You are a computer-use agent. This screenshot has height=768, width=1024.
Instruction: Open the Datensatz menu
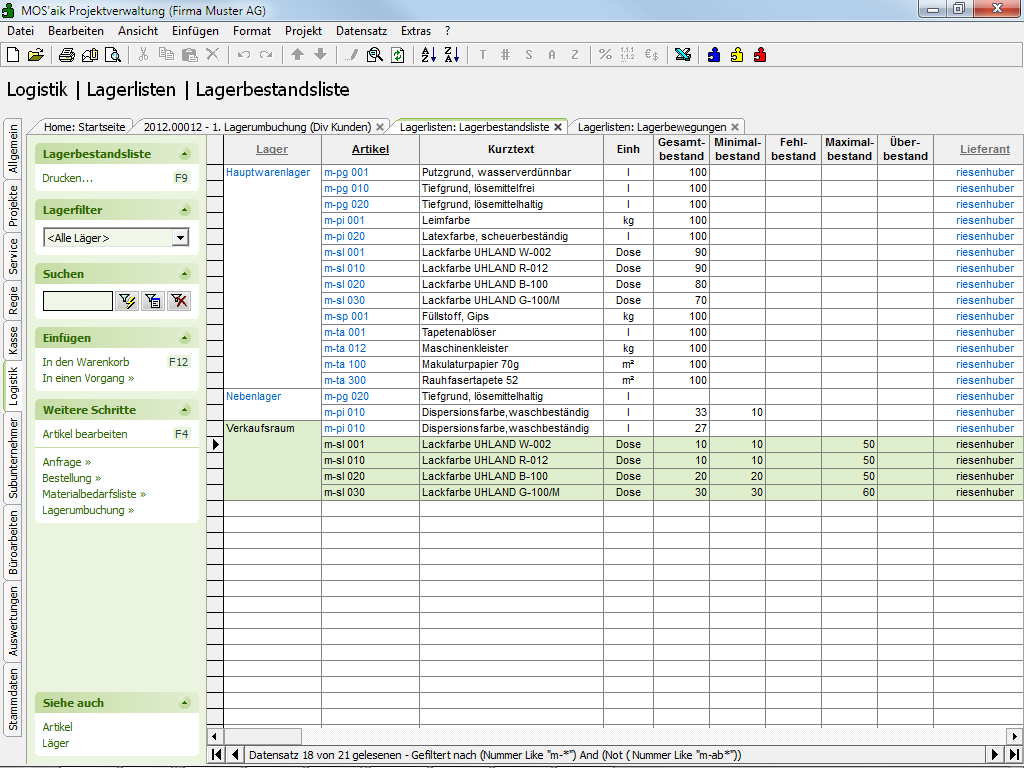(x=359, y=31)
